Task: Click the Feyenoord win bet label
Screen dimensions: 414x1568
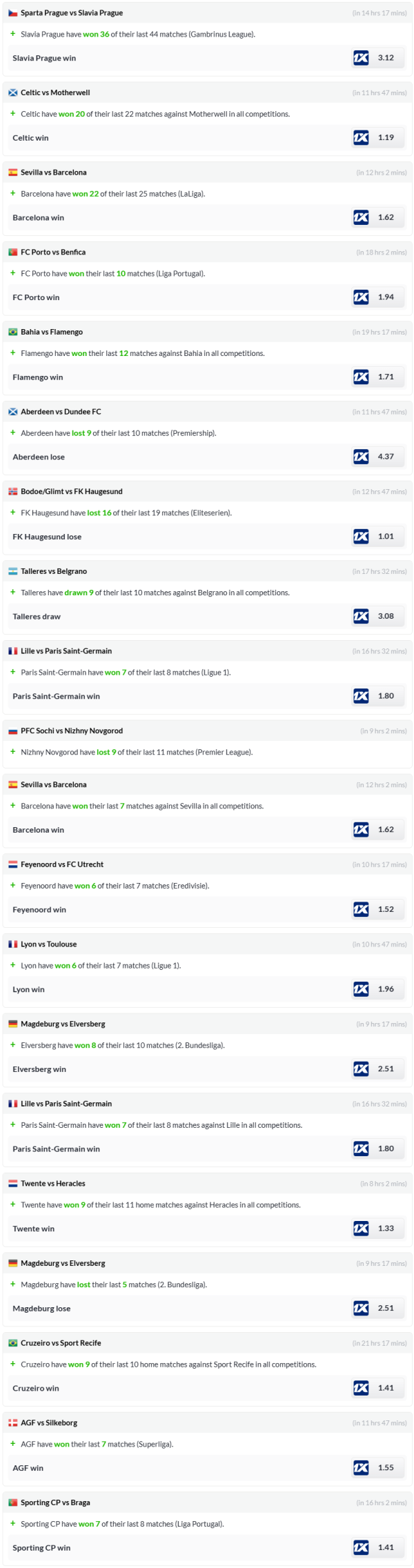Action: [39, 910]
